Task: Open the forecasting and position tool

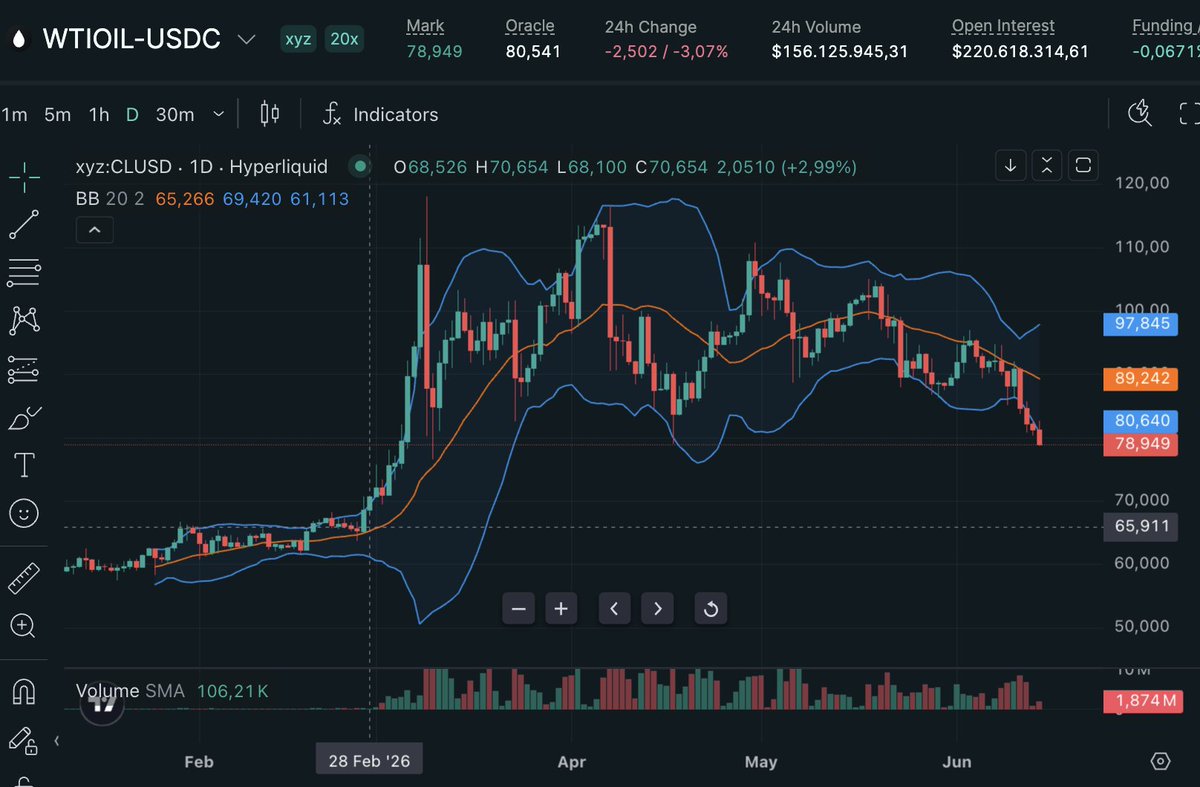Action: click(24, 369)
